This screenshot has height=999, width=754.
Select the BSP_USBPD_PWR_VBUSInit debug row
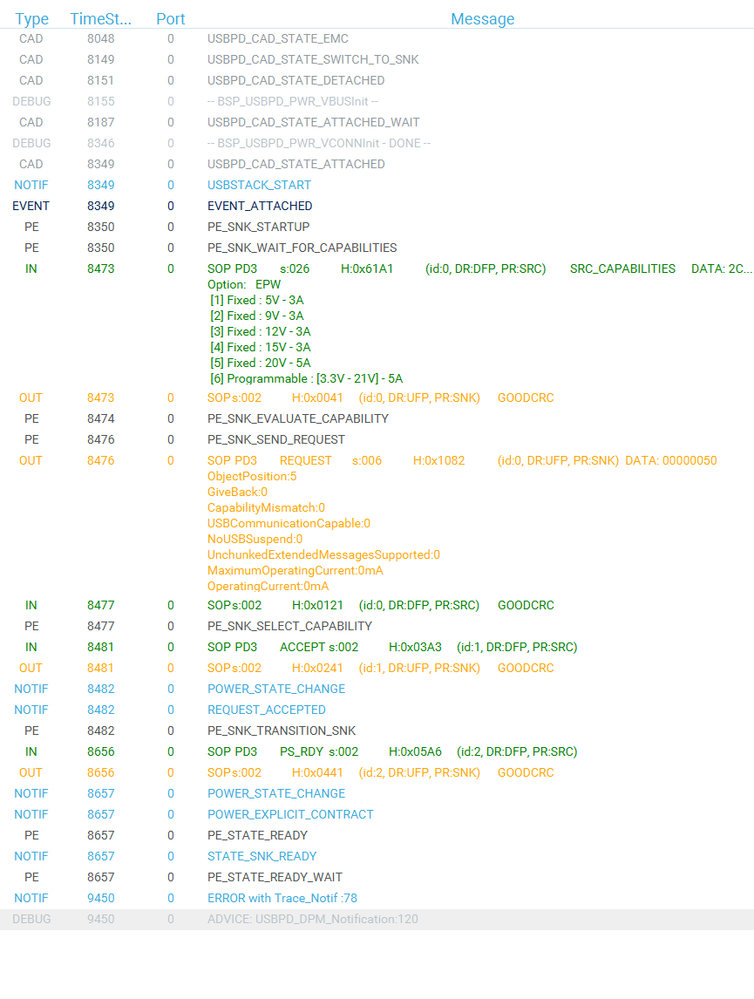pos(377,101)
